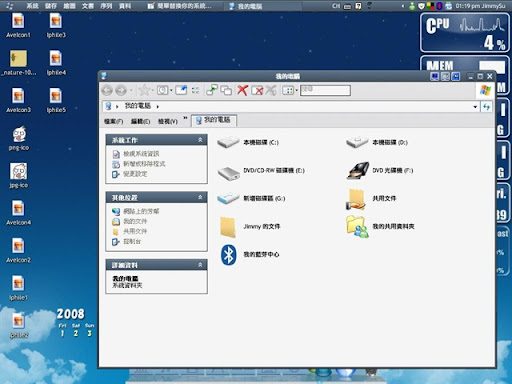Select the Jimmy 的文件 folder

point(249,227)
